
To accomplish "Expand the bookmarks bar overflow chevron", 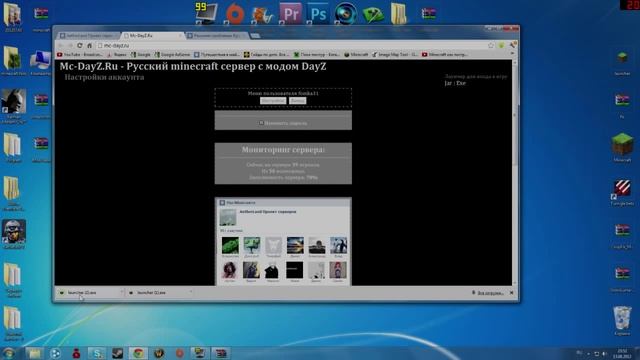I will point(512,54).
